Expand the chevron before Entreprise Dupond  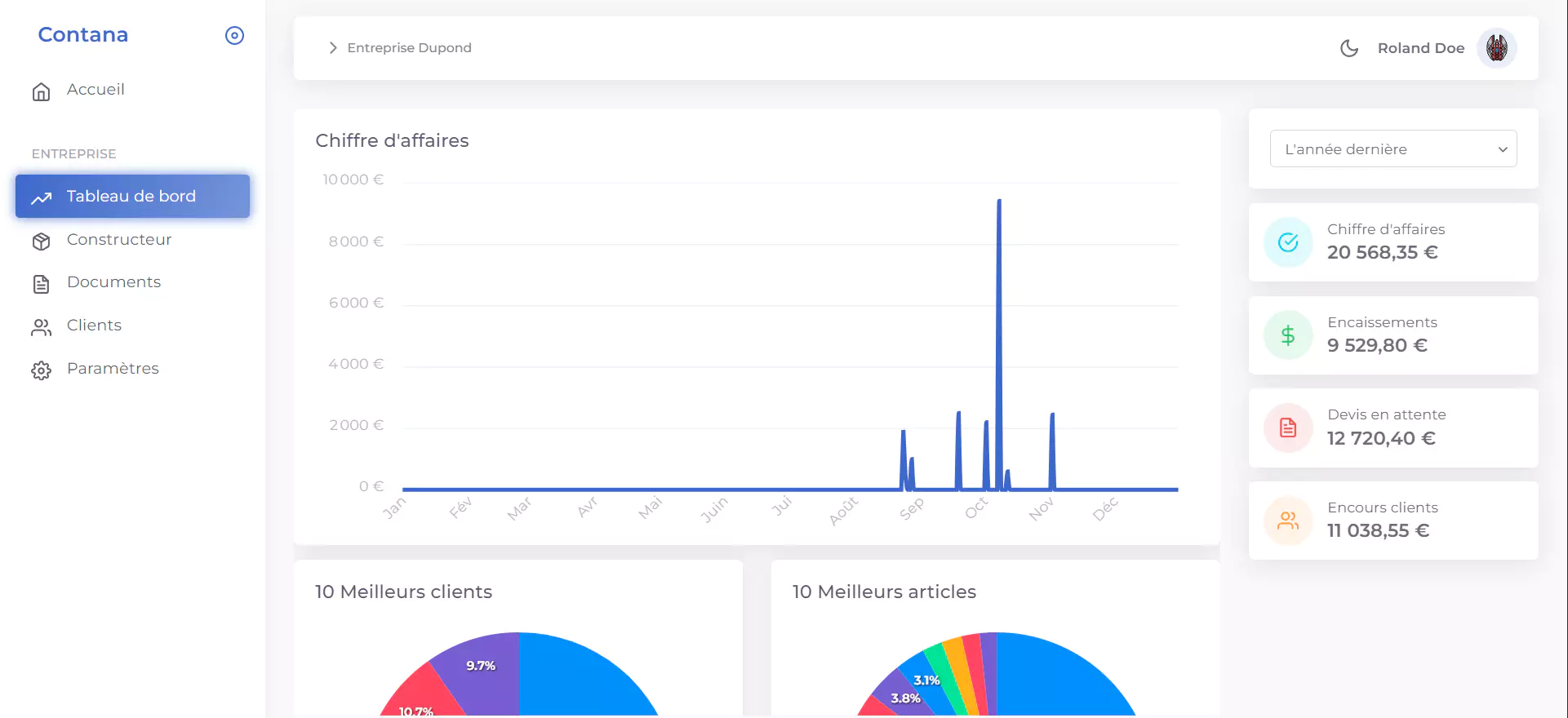click(333, 48)
